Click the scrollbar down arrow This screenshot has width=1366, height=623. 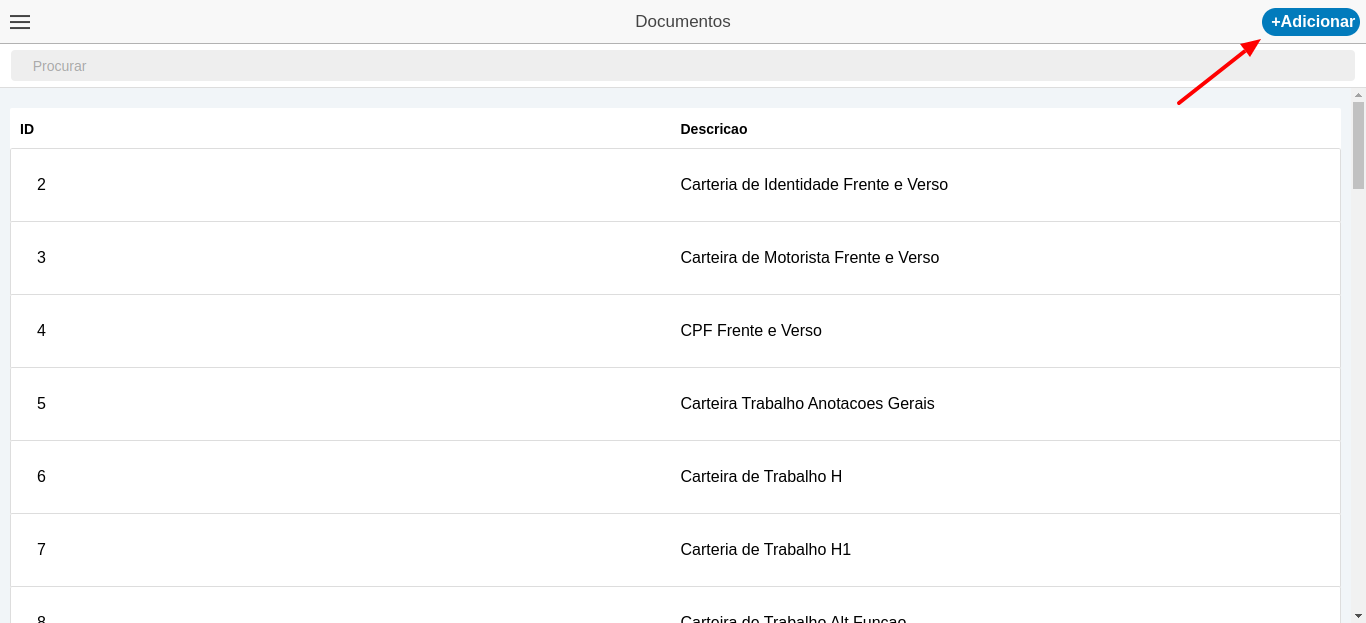click(x=1358, y=616)
